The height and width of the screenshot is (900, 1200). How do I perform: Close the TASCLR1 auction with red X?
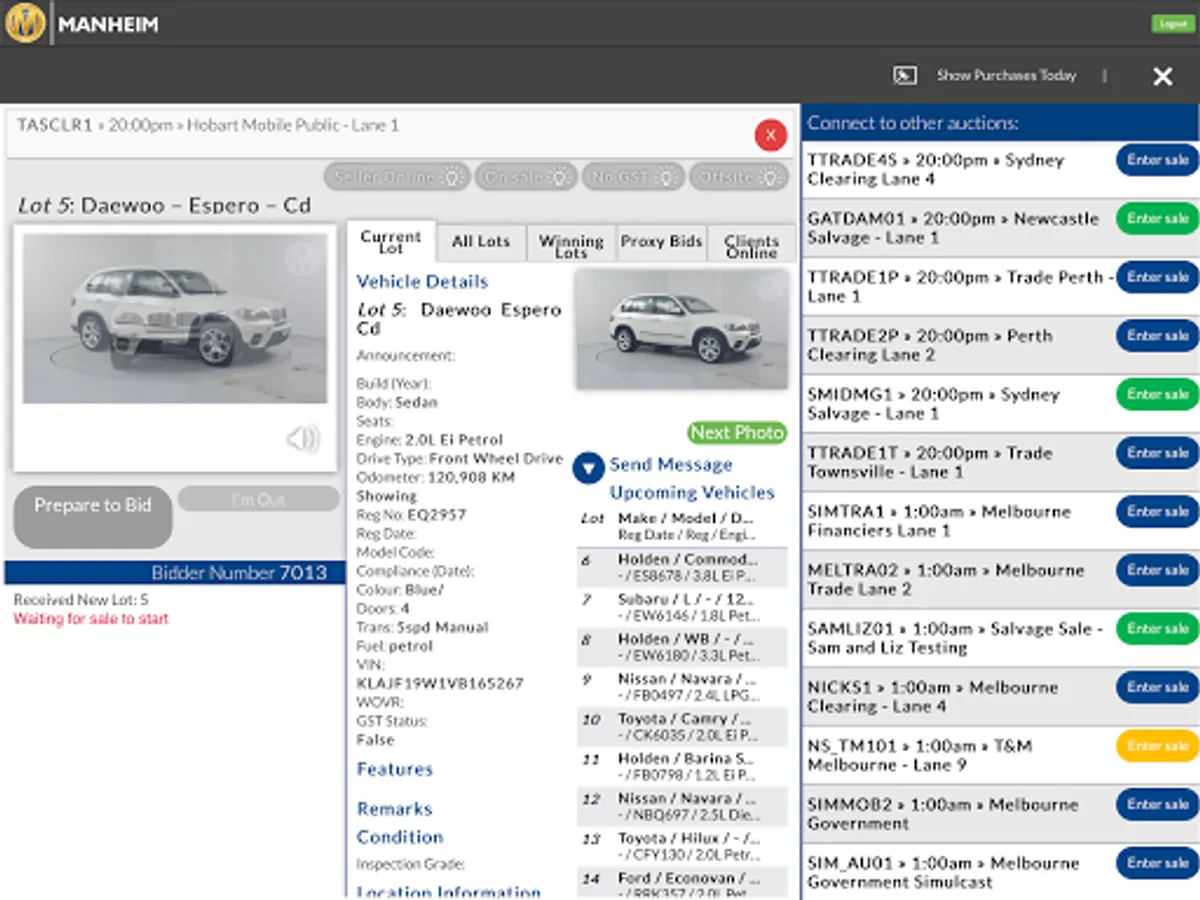pyautogui.click(x=770, y=135)
